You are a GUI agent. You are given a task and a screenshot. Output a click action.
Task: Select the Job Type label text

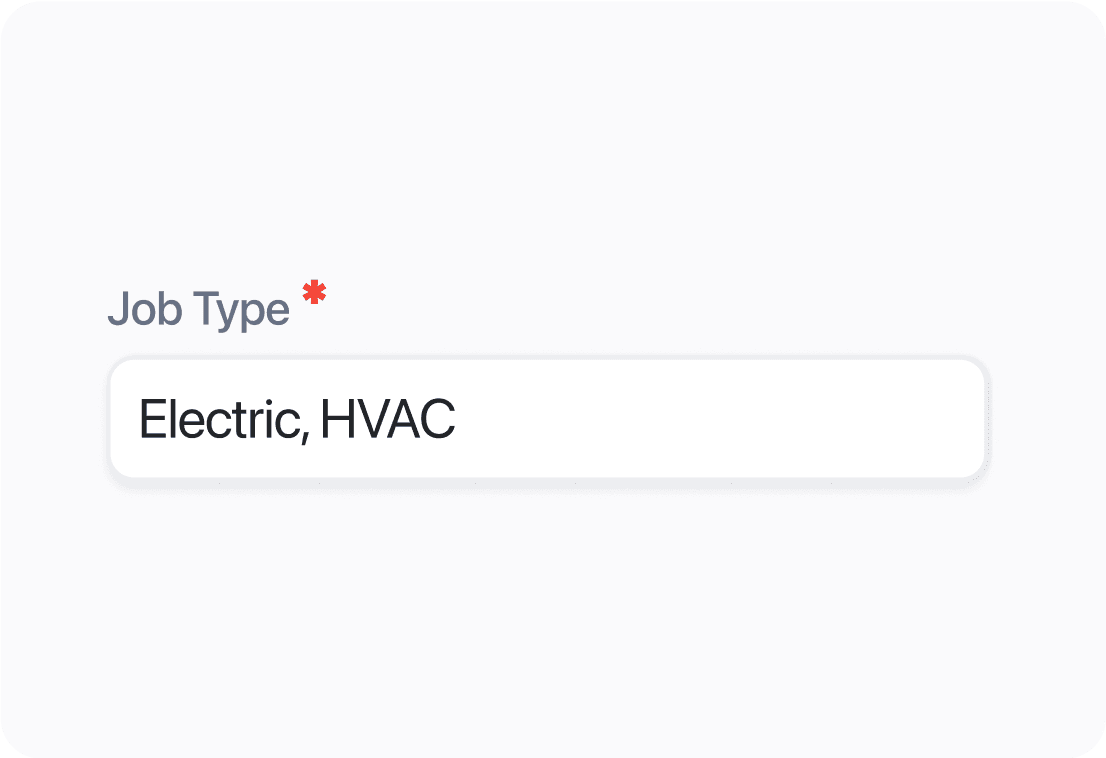(x=198, y=309)
